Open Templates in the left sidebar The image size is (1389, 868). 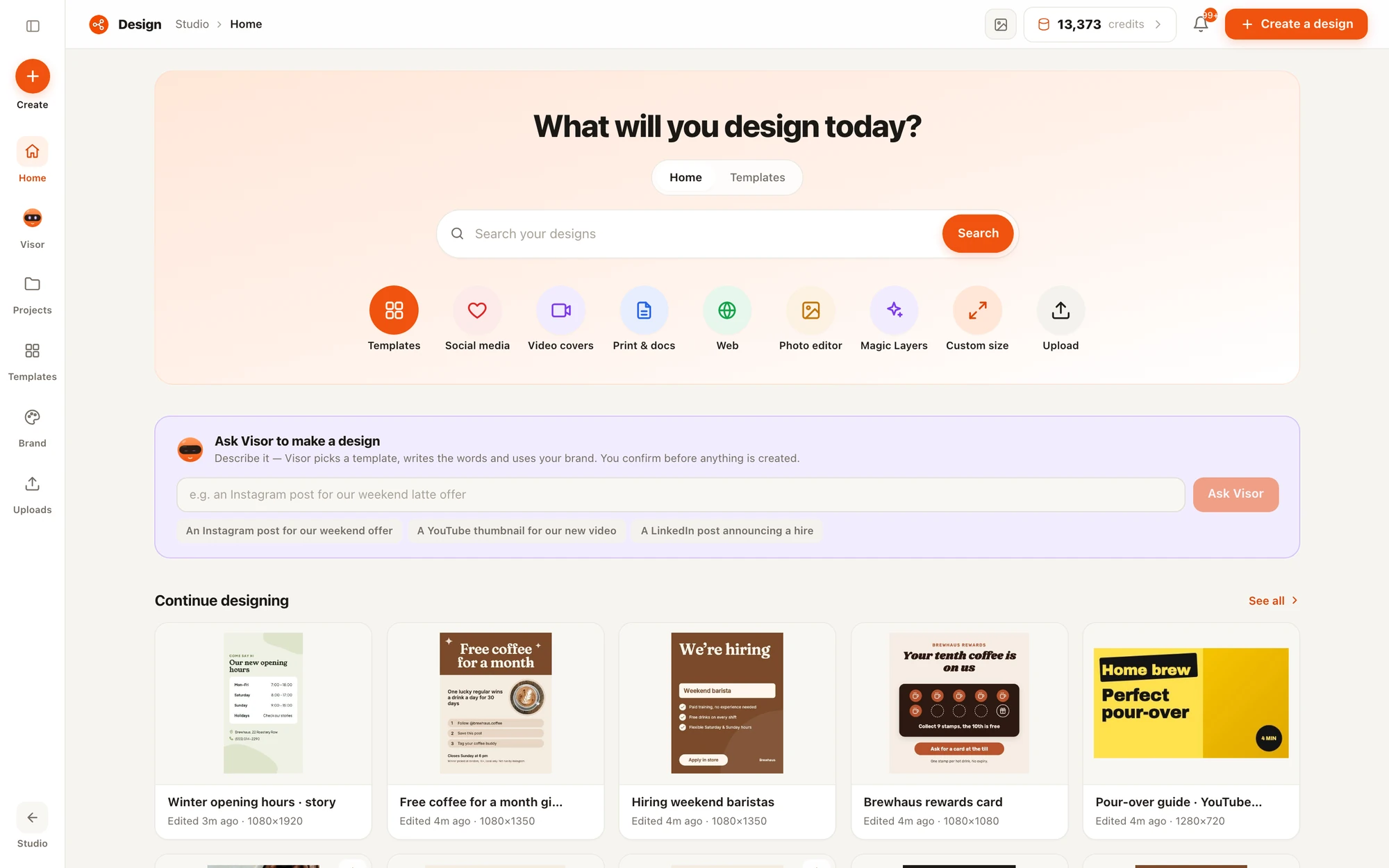point(33,361)
